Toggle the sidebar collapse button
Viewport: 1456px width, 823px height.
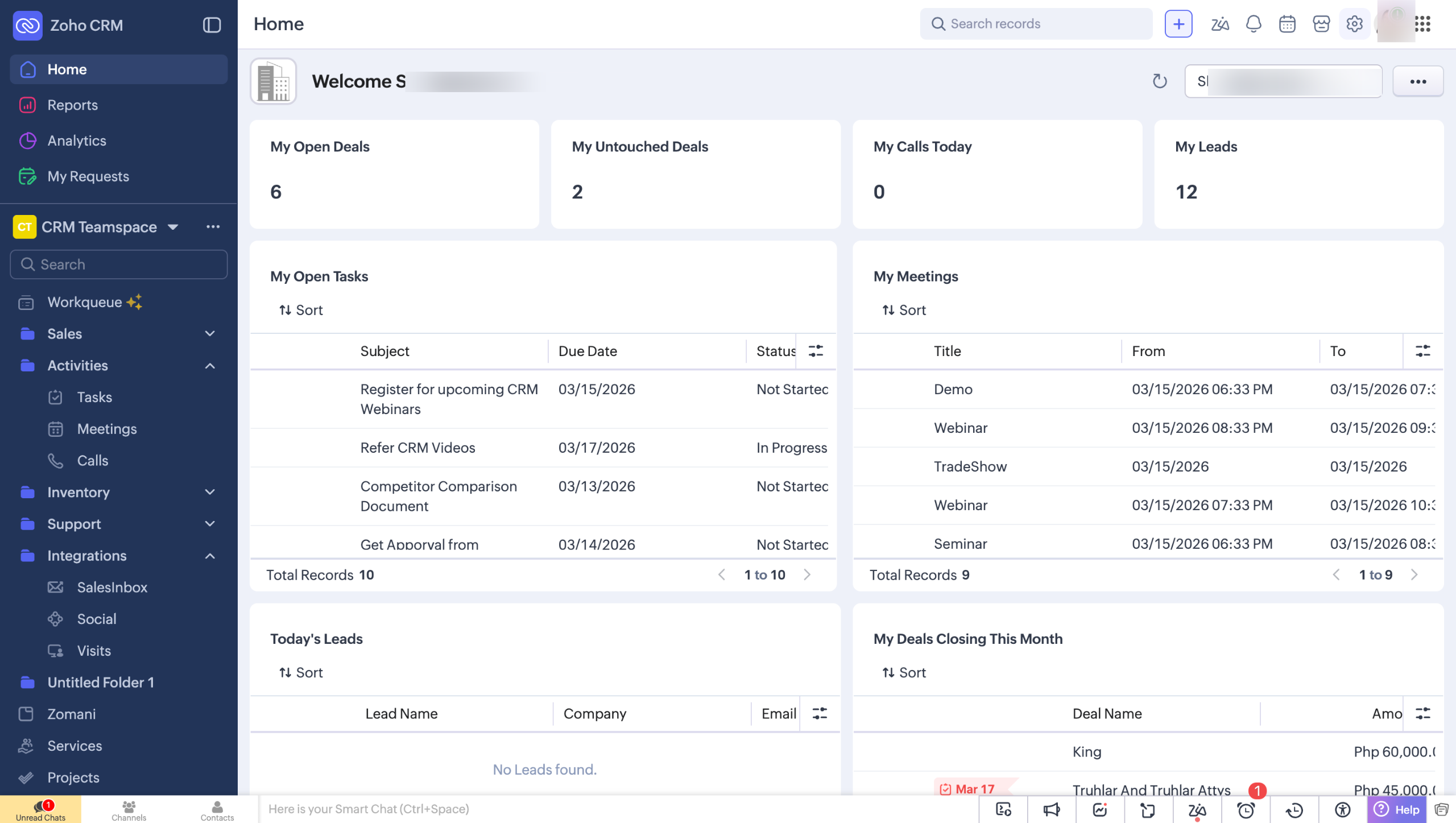(x=212, y=25)
